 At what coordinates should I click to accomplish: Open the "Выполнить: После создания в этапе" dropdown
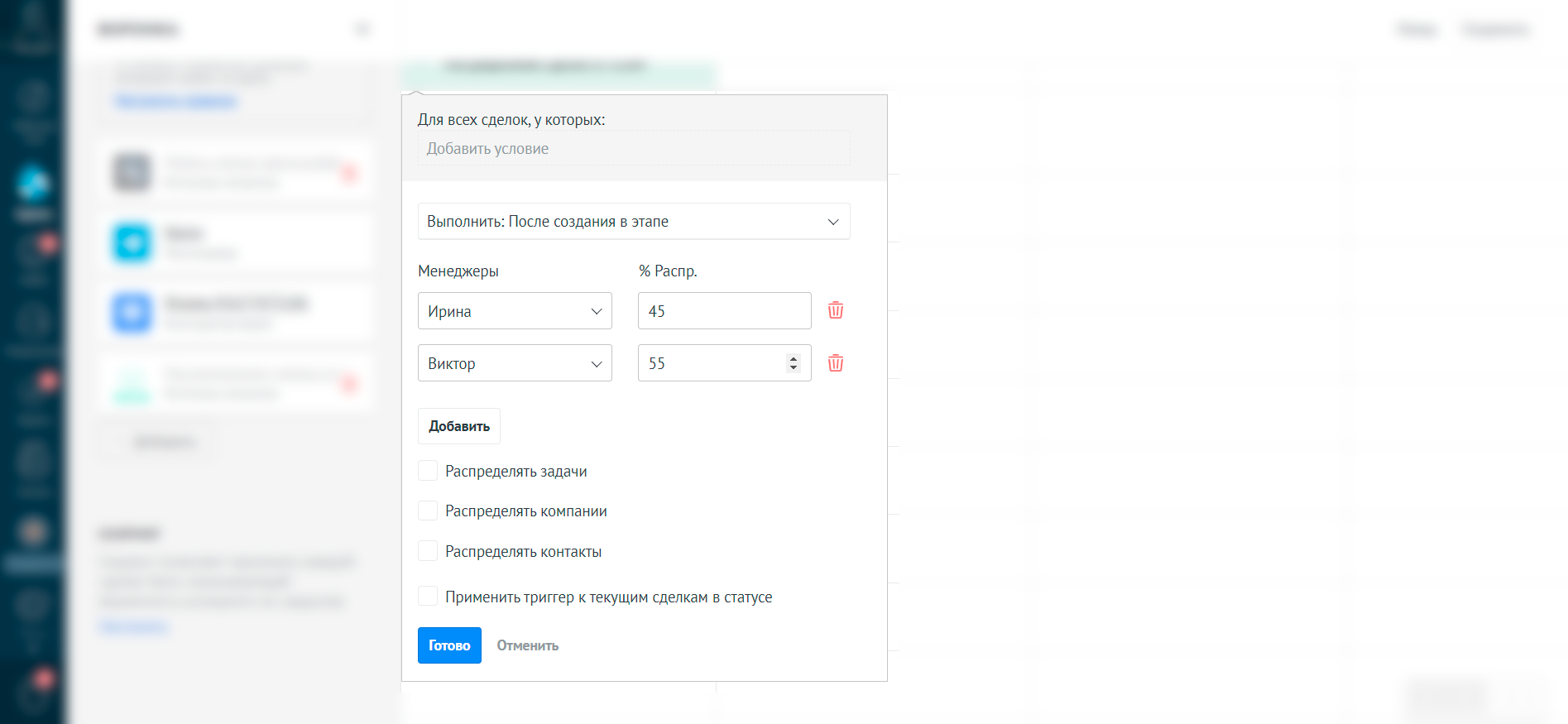tap(633, 222)
